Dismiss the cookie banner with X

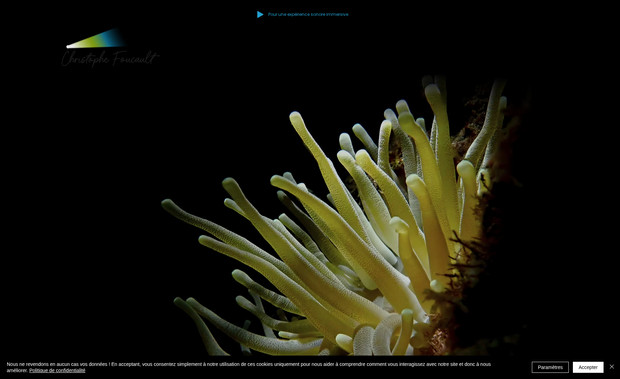tap(612, 367)
